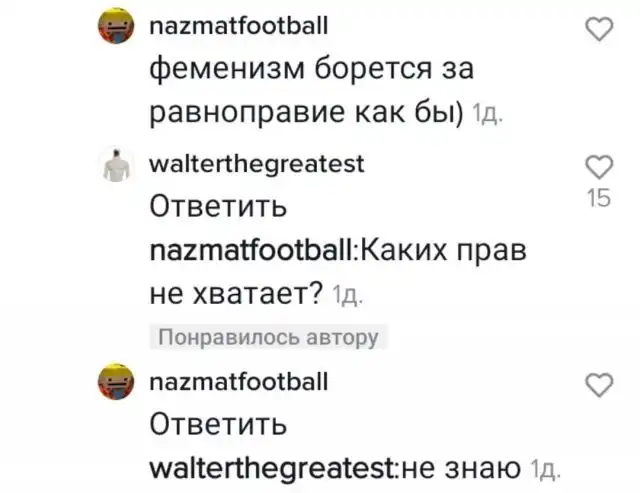Click 'Ответить' above the 'не знаю' reply
The height and width of the screenshot is (493, 640).
218,424
